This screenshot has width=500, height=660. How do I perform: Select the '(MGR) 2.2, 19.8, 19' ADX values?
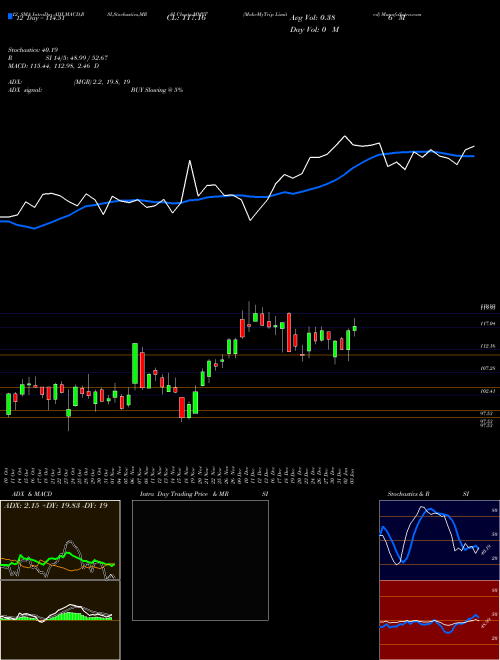click(x=101, y=82)
